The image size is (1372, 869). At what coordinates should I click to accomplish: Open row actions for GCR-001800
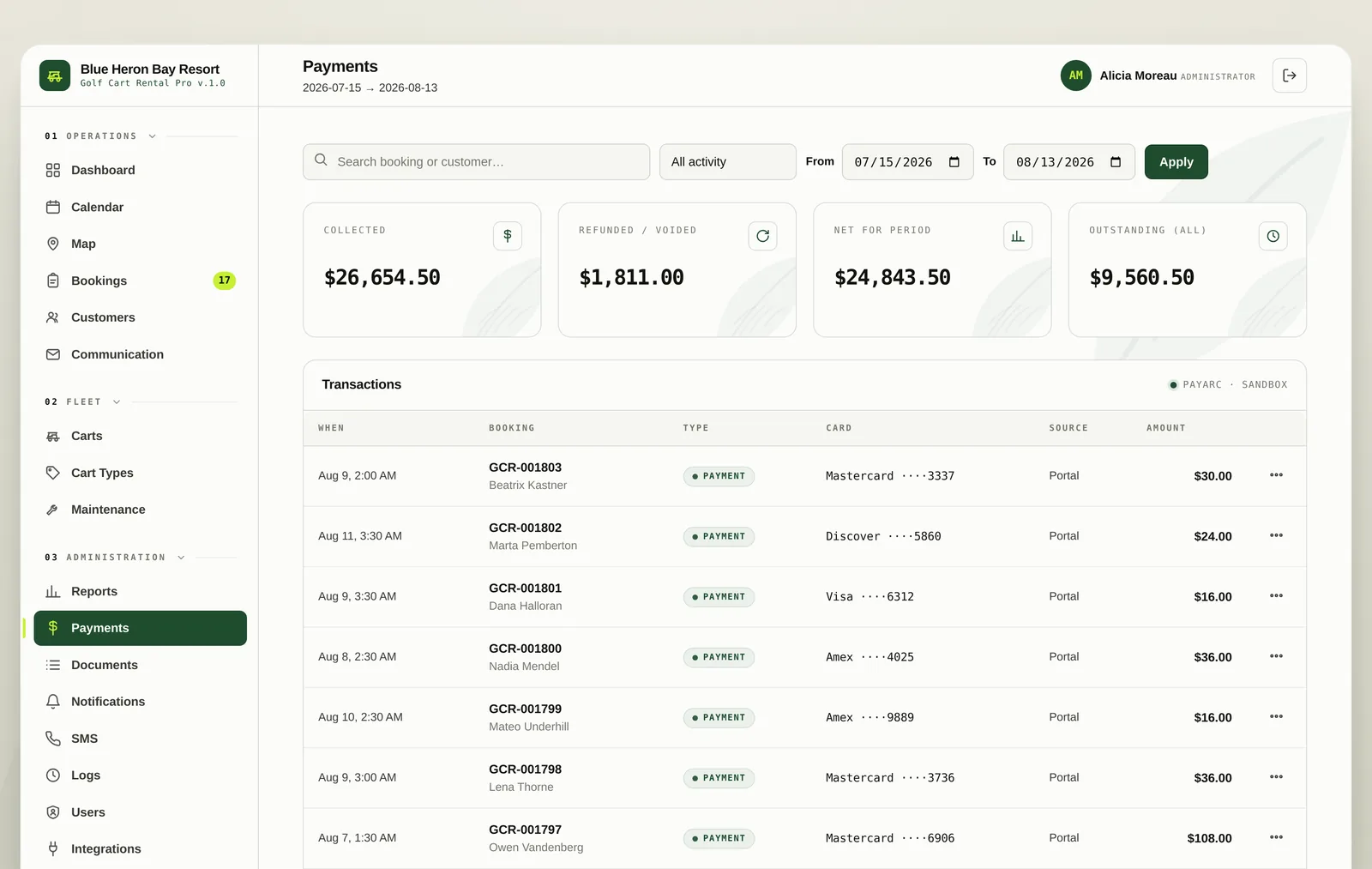[x=1276, y=656]
